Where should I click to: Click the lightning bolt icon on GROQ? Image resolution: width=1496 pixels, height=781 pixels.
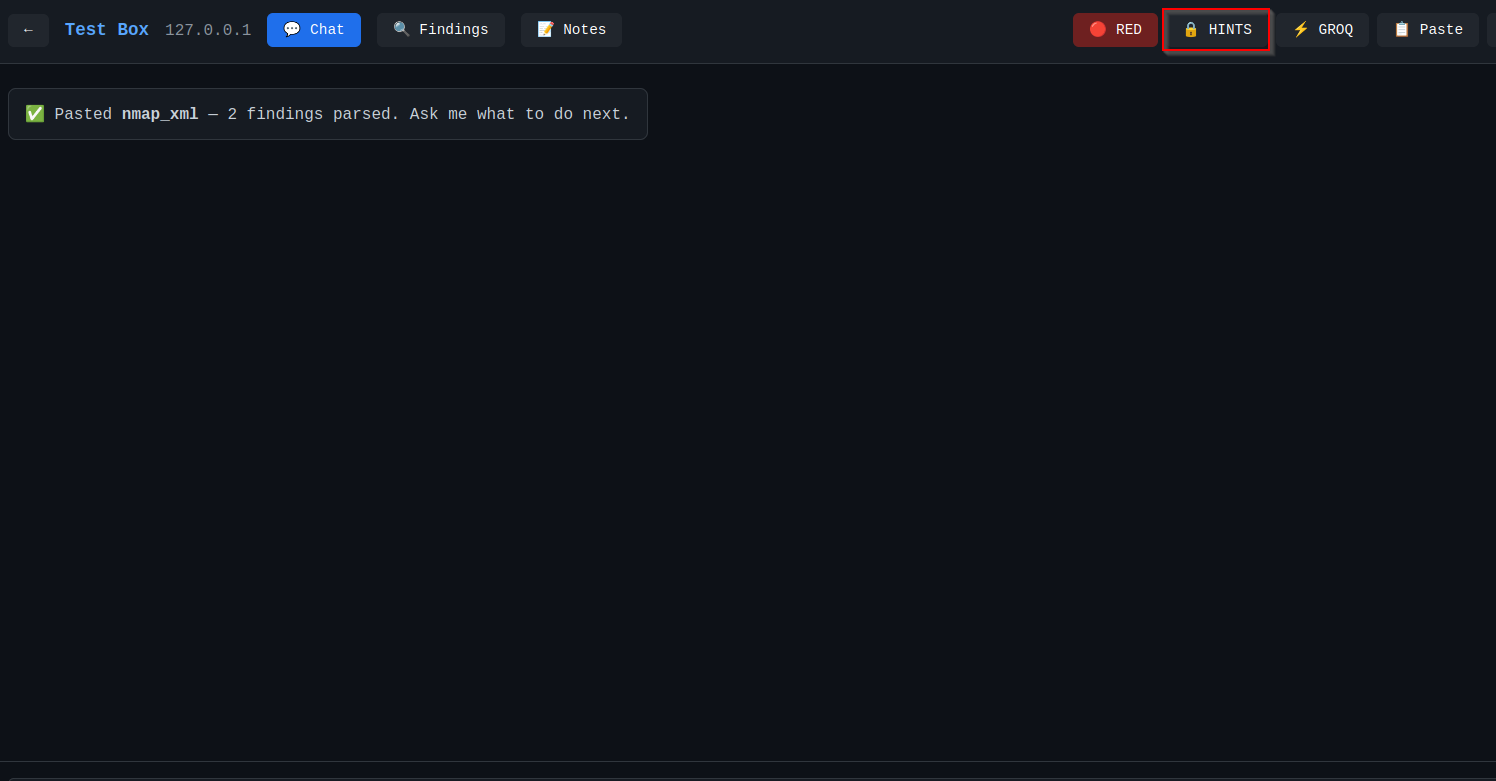1301,30
